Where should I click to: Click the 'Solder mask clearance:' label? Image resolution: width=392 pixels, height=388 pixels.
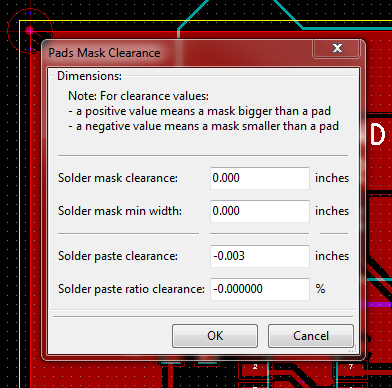pos(118,178)
